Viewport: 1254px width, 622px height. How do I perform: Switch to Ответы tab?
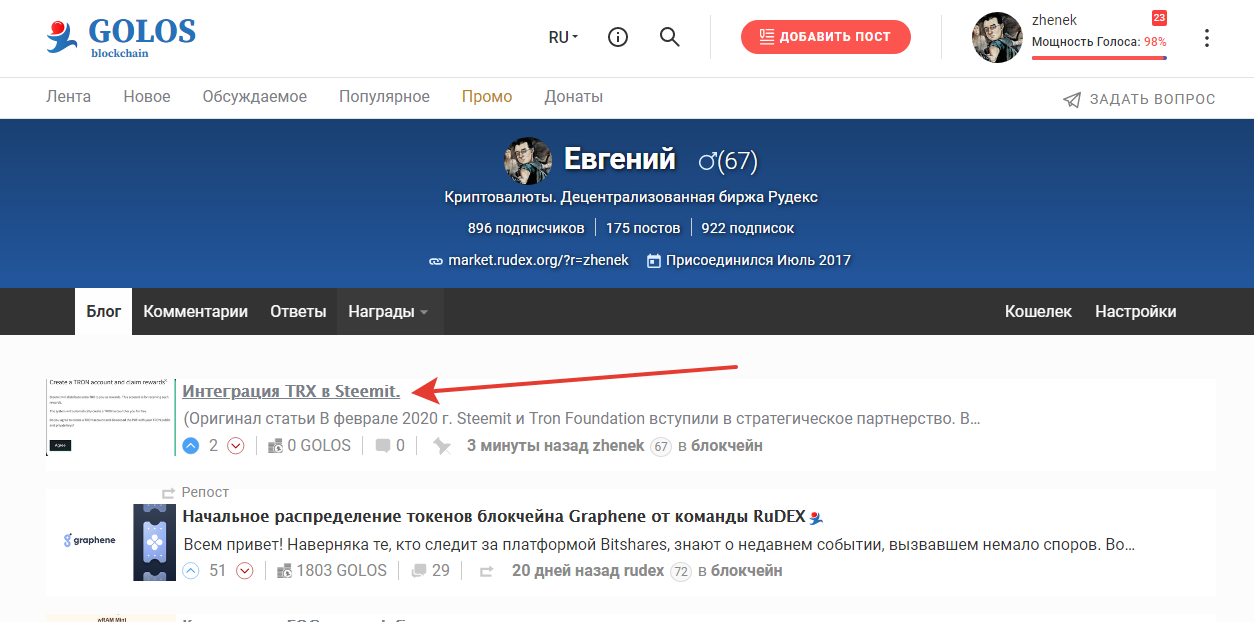pos(298,311)
